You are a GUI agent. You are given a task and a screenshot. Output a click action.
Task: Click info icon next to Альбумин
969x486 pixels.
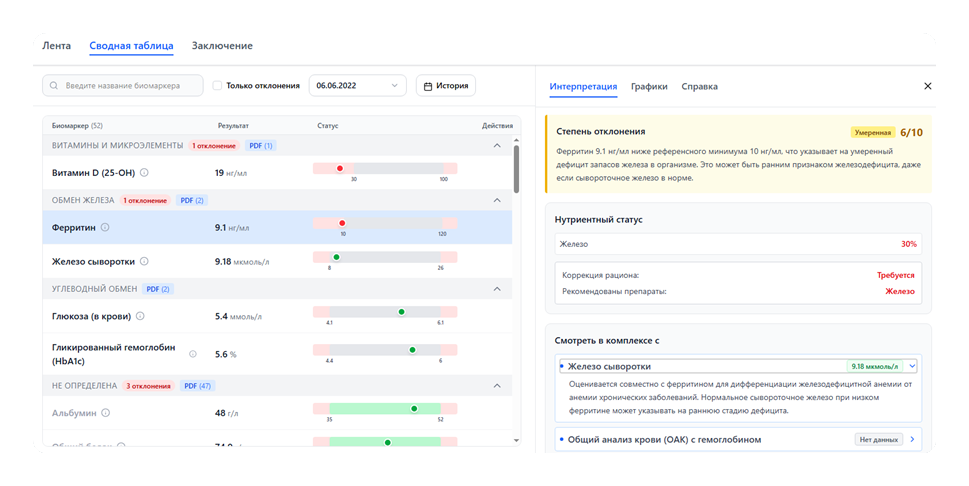coord(106,413)
